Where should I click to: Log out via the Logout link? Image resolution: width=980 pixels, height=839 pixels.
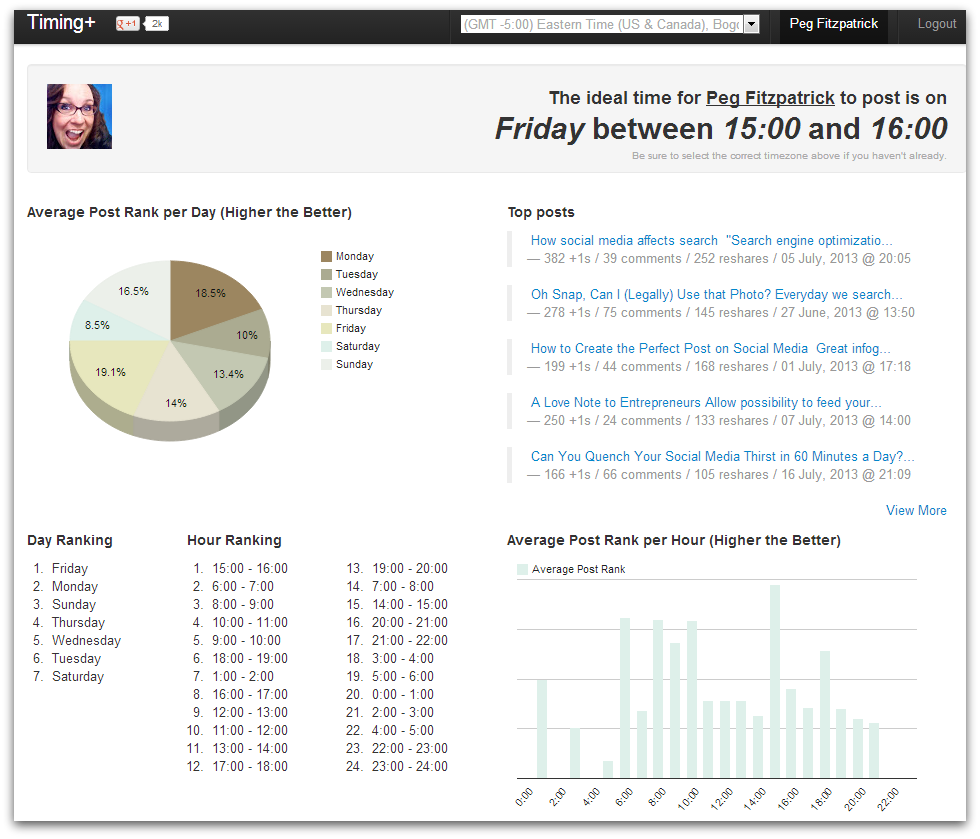tap(936, 24)
